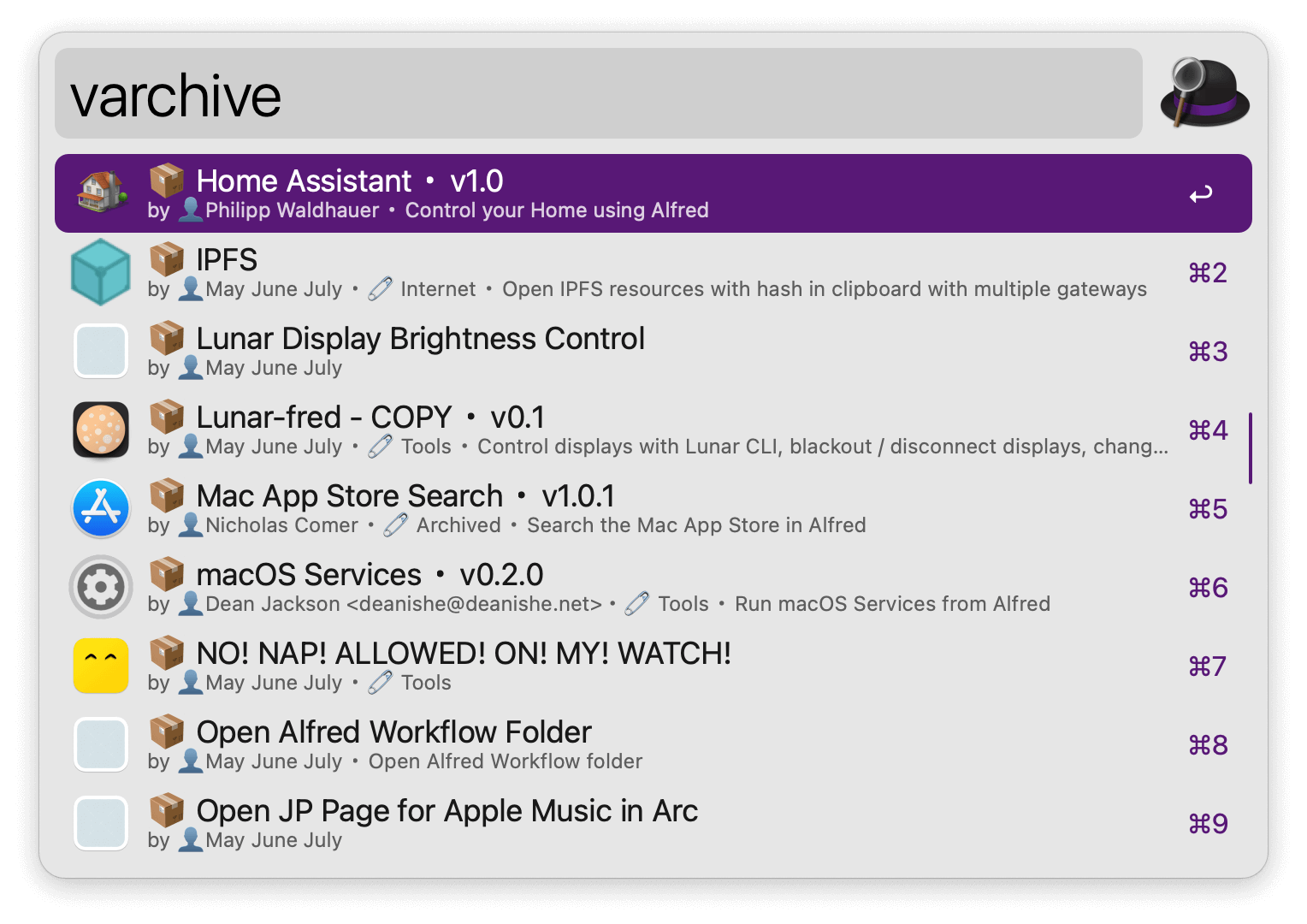This screenshot has height=924, width=1307.
Task: Click the Alfred bowler hat icon
Action: tap(1204, 92)
